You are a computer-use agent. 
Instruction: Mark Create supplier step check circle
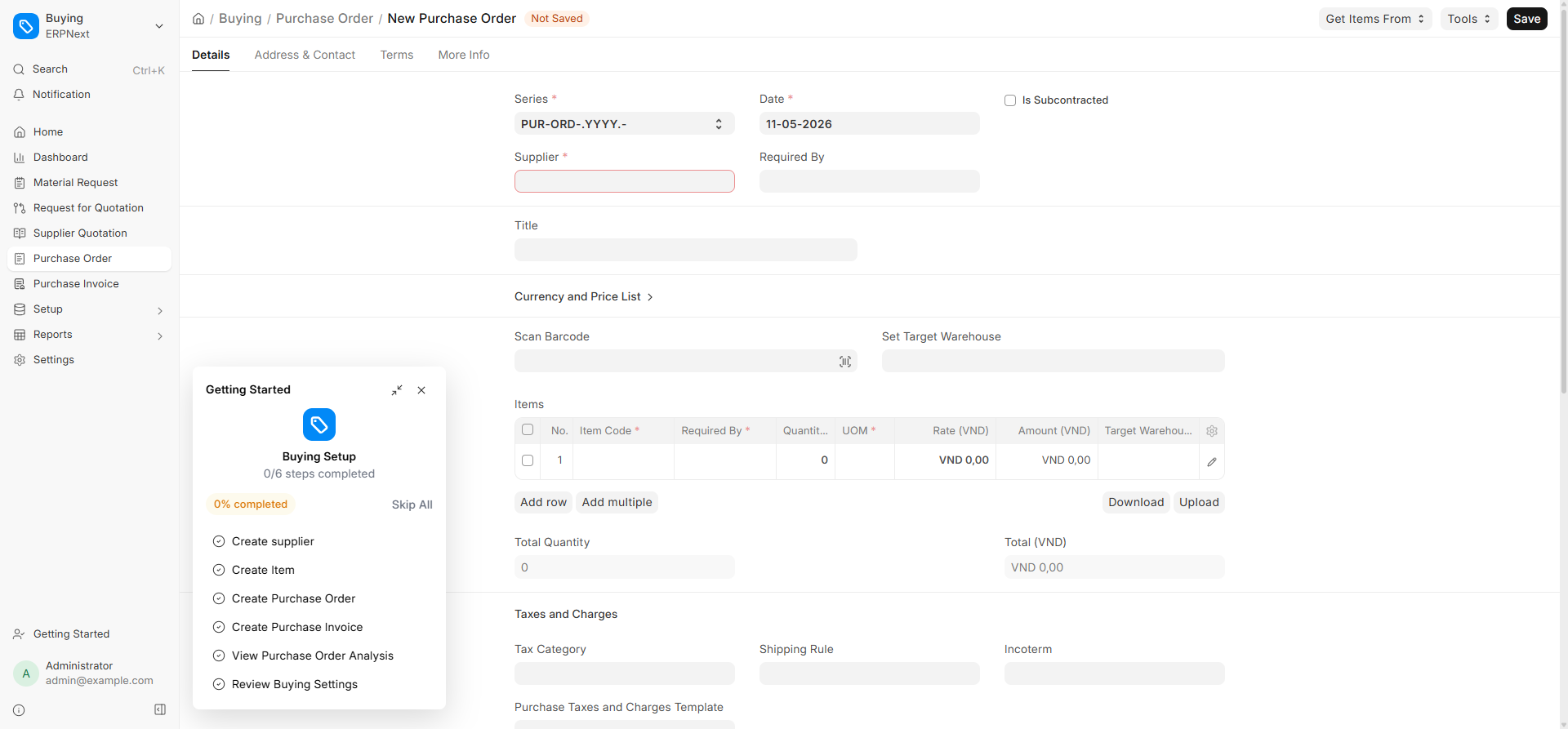pyautogui.click(x=219, y=541)
